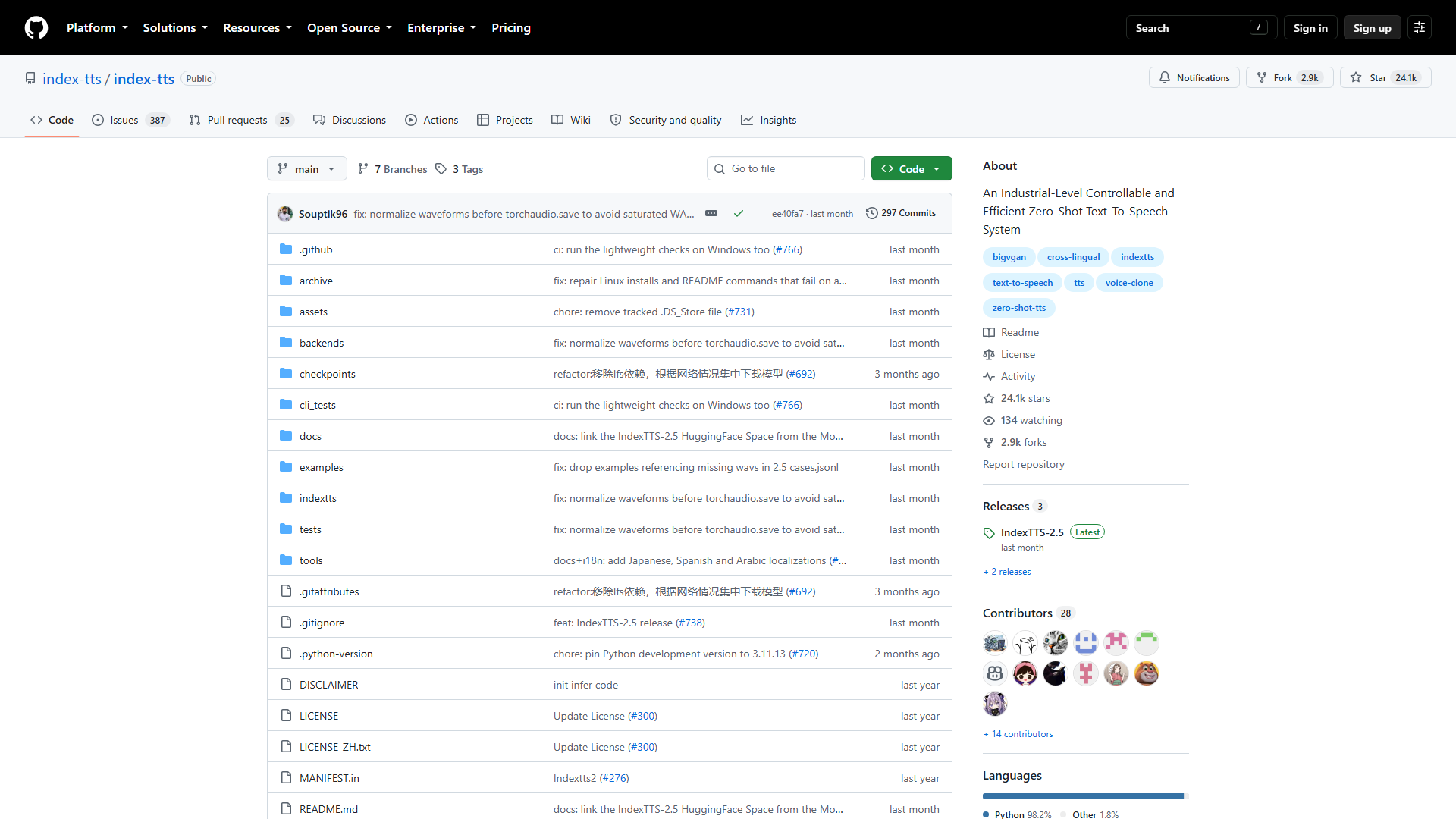The height and width of the screenshot is (819, 1456).
Task: Open the main branch dropdown
Action: pyautogui.click(x=307, y=169)
